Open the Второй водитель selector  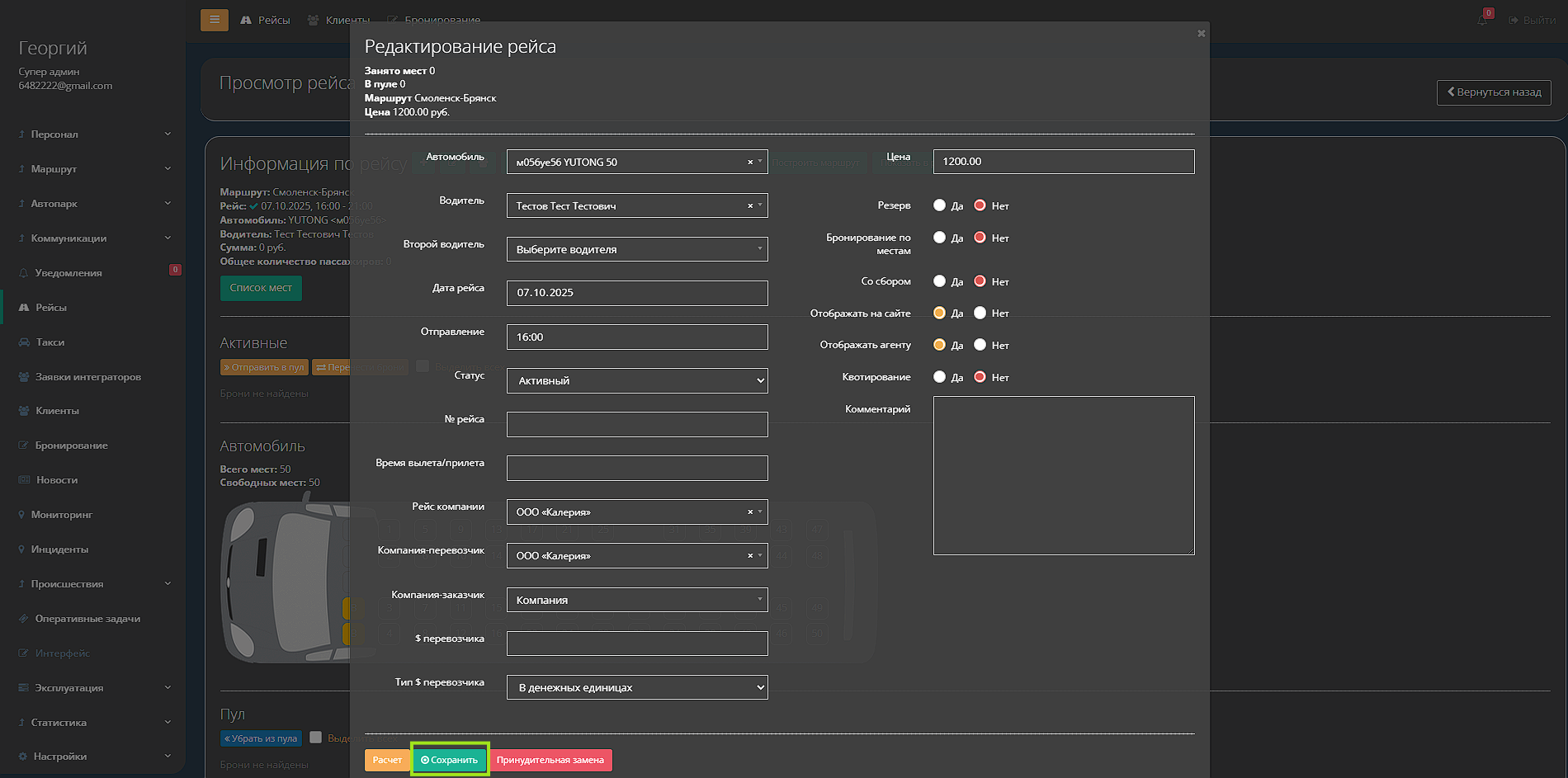[636, 249]
